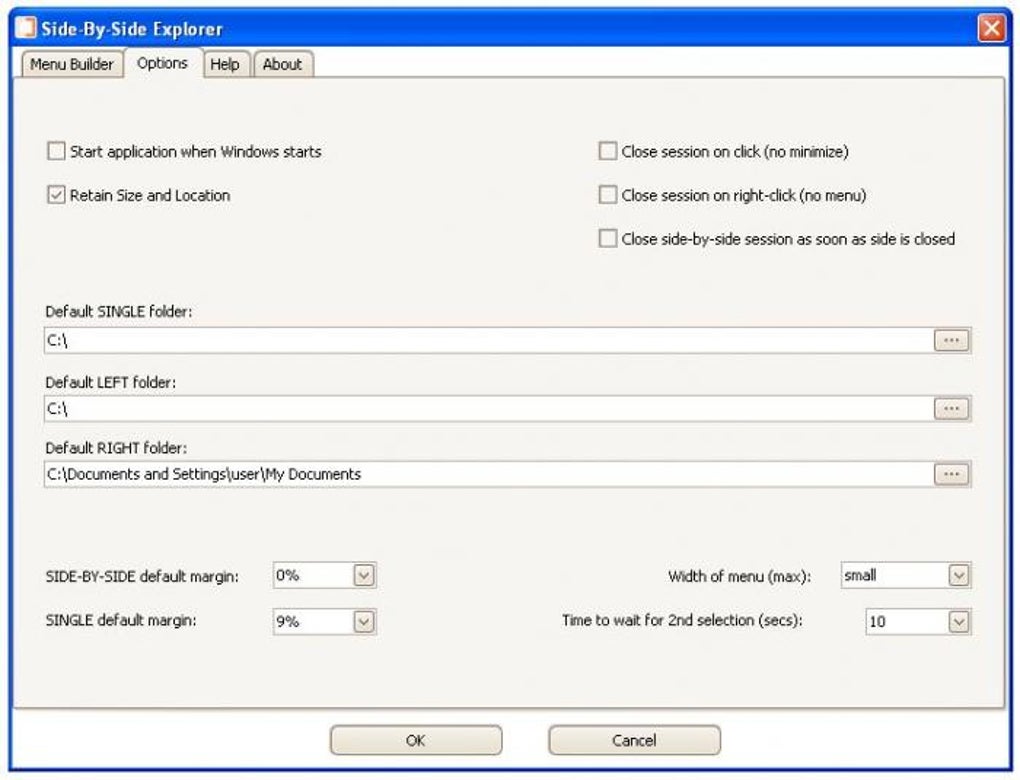Expand the SINGLE default margin dropdown
Screen dimensions: 1020x780
[364, 622]
